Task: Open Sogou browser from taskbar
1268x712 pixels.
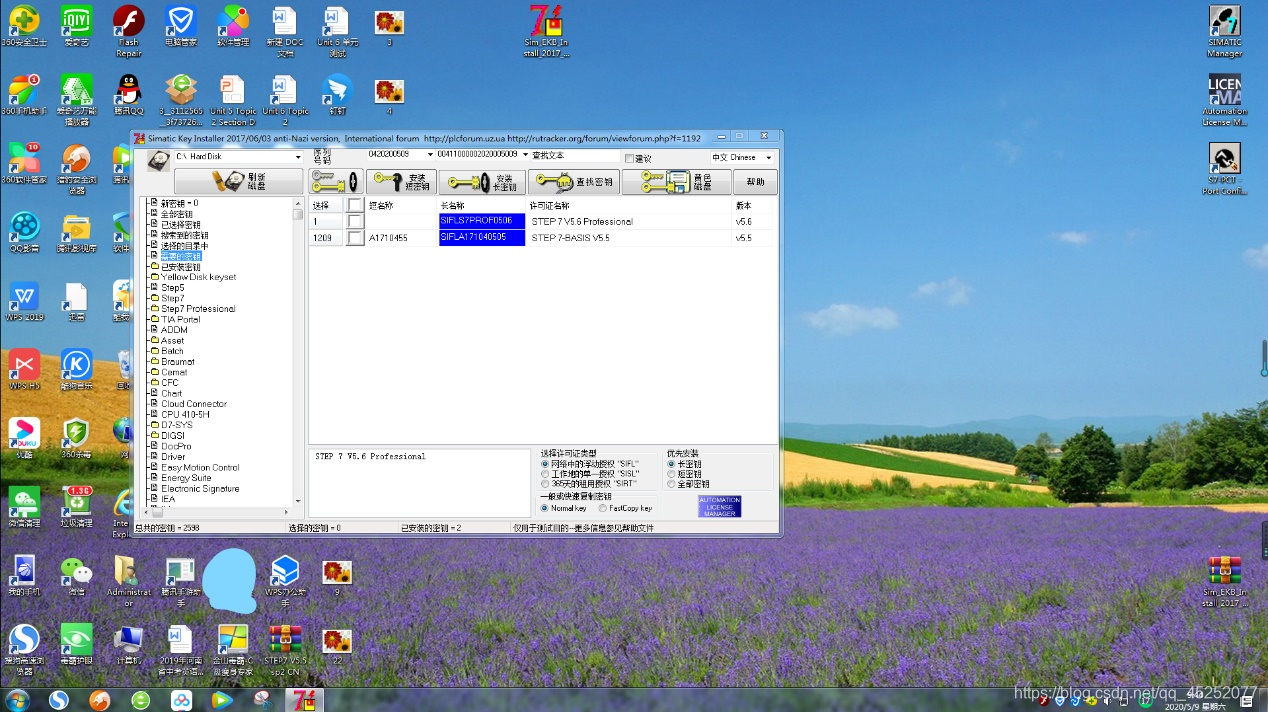Action: (x=59, y=699)
